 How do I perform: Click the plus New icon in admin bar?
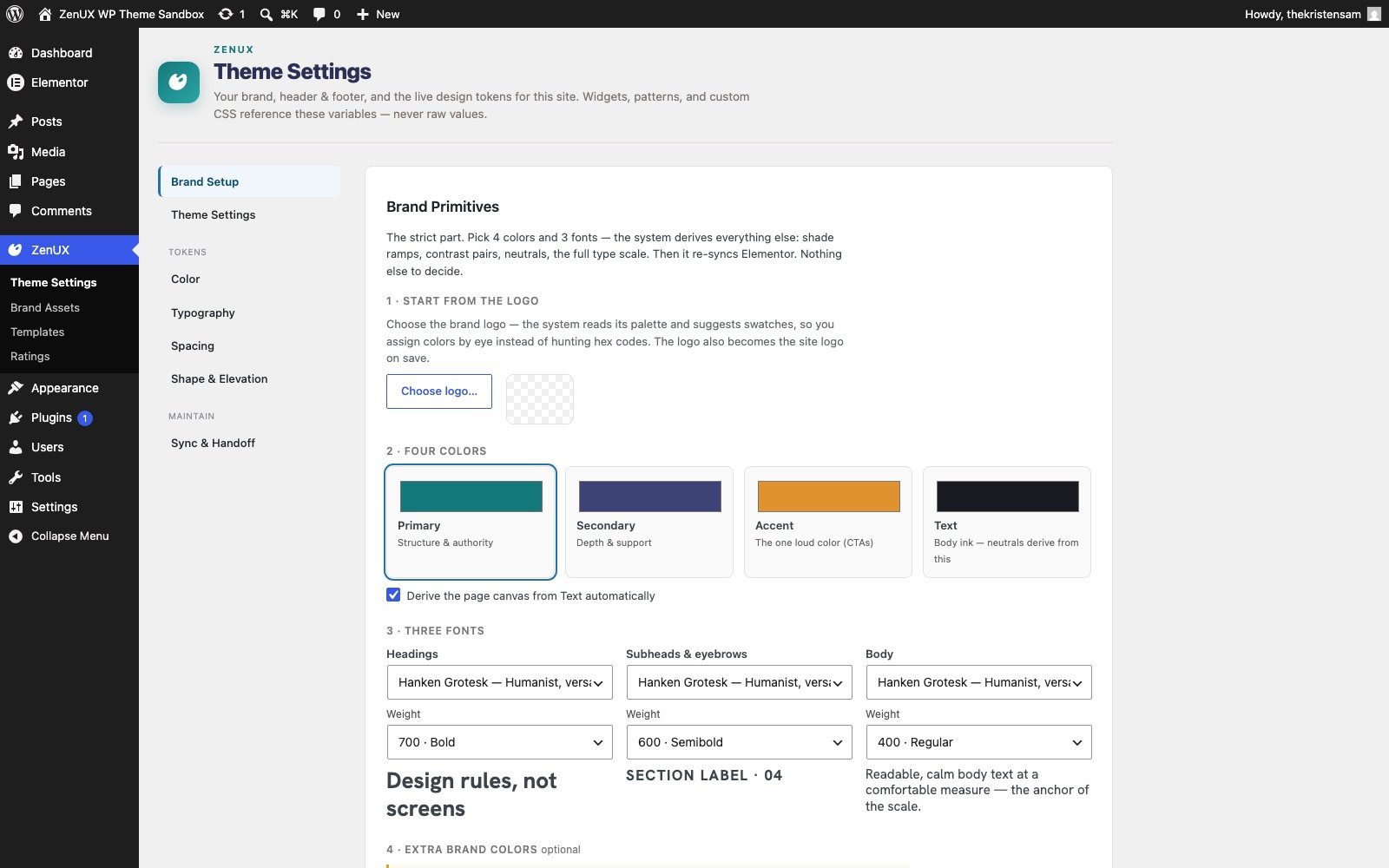363,14
